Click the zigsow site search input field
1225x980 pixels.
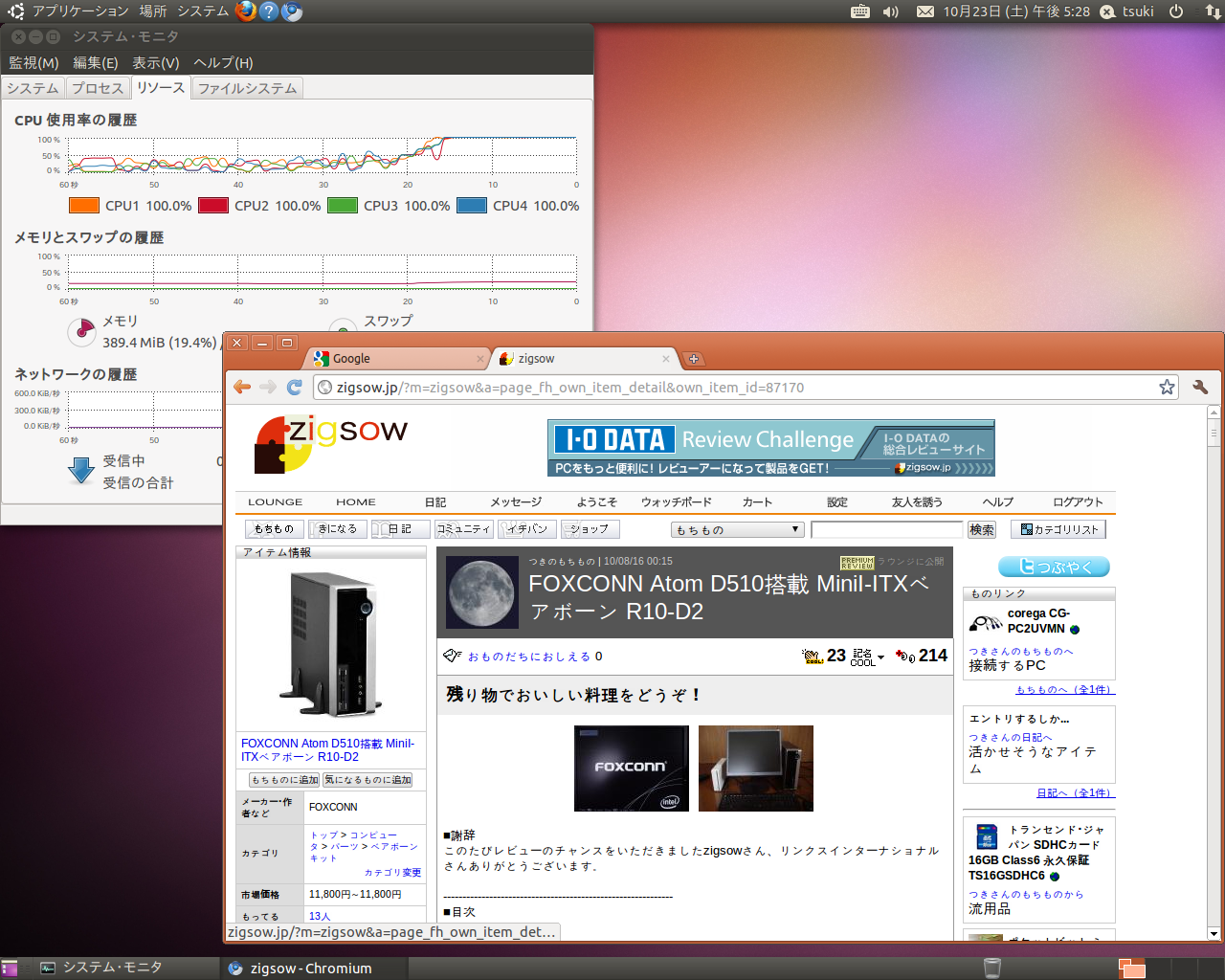pos(887,529)
